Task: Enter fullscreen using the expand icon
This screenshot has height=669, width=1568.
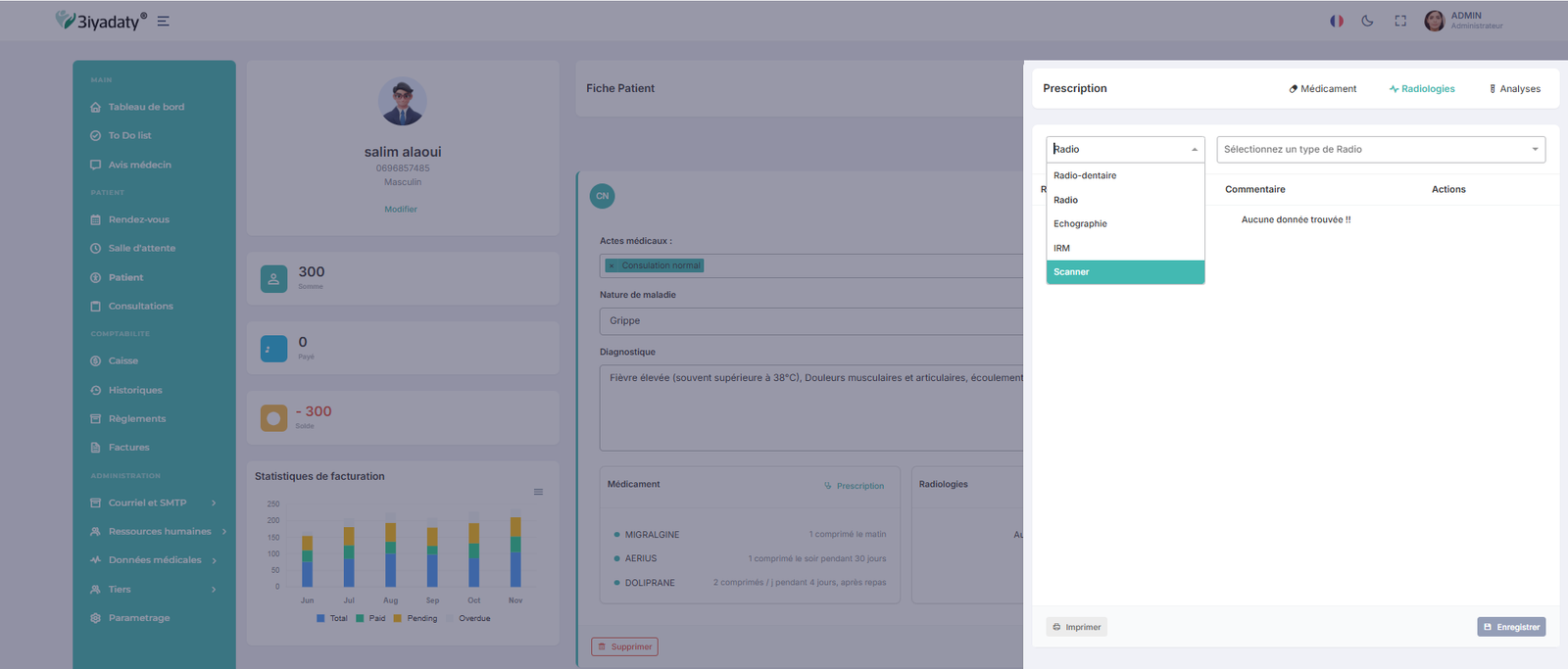Action: [x=1400, y=21]
